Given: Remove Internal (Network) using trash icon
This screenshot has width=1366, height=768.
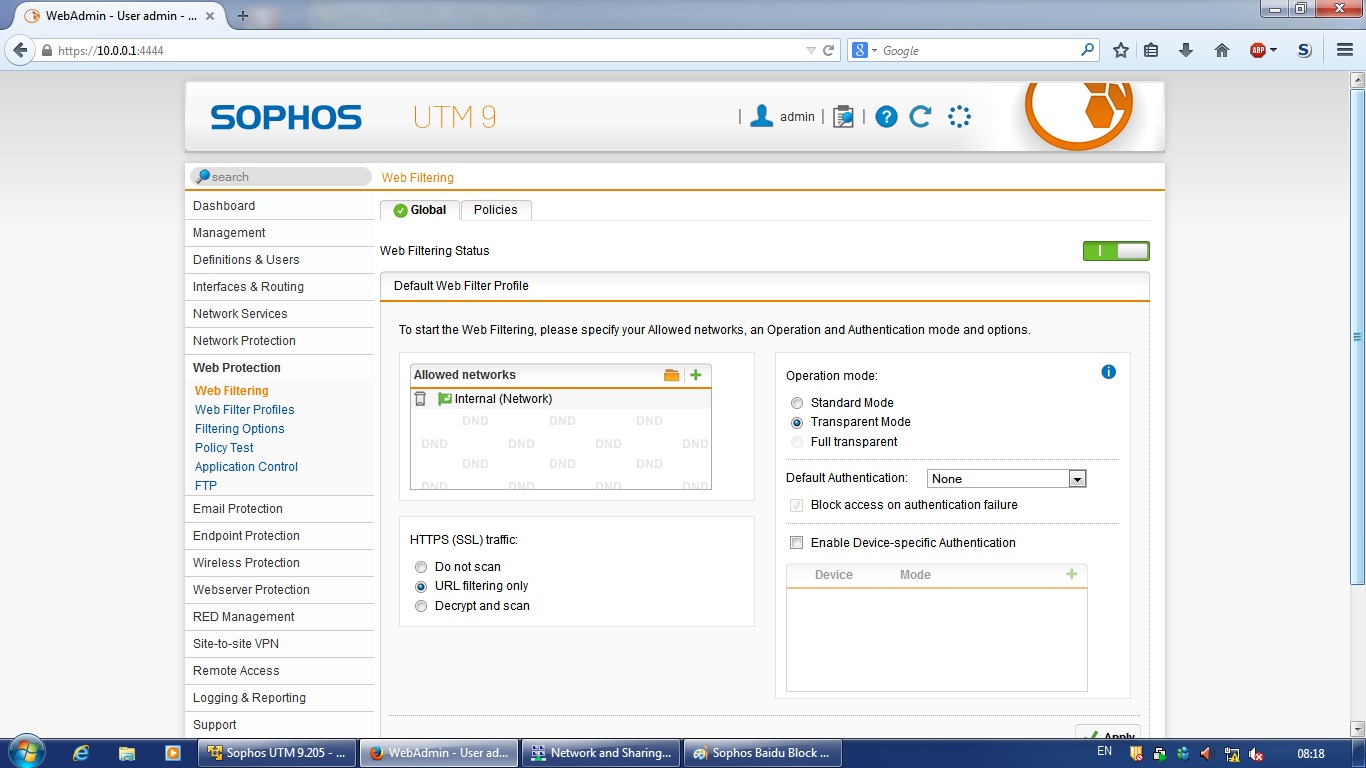Looking at the screenshot, I should coord(420,399).
